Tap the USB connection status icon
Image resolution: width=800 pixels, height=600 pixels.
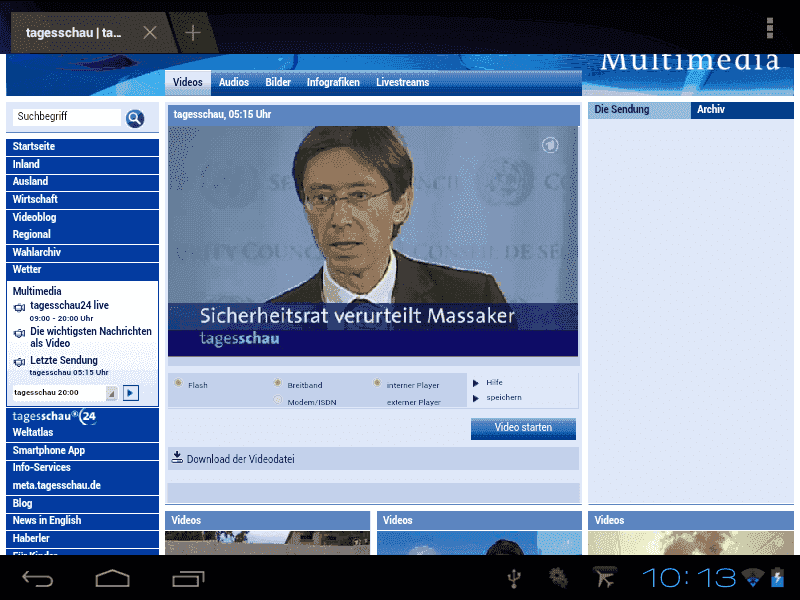pos(514,578)
